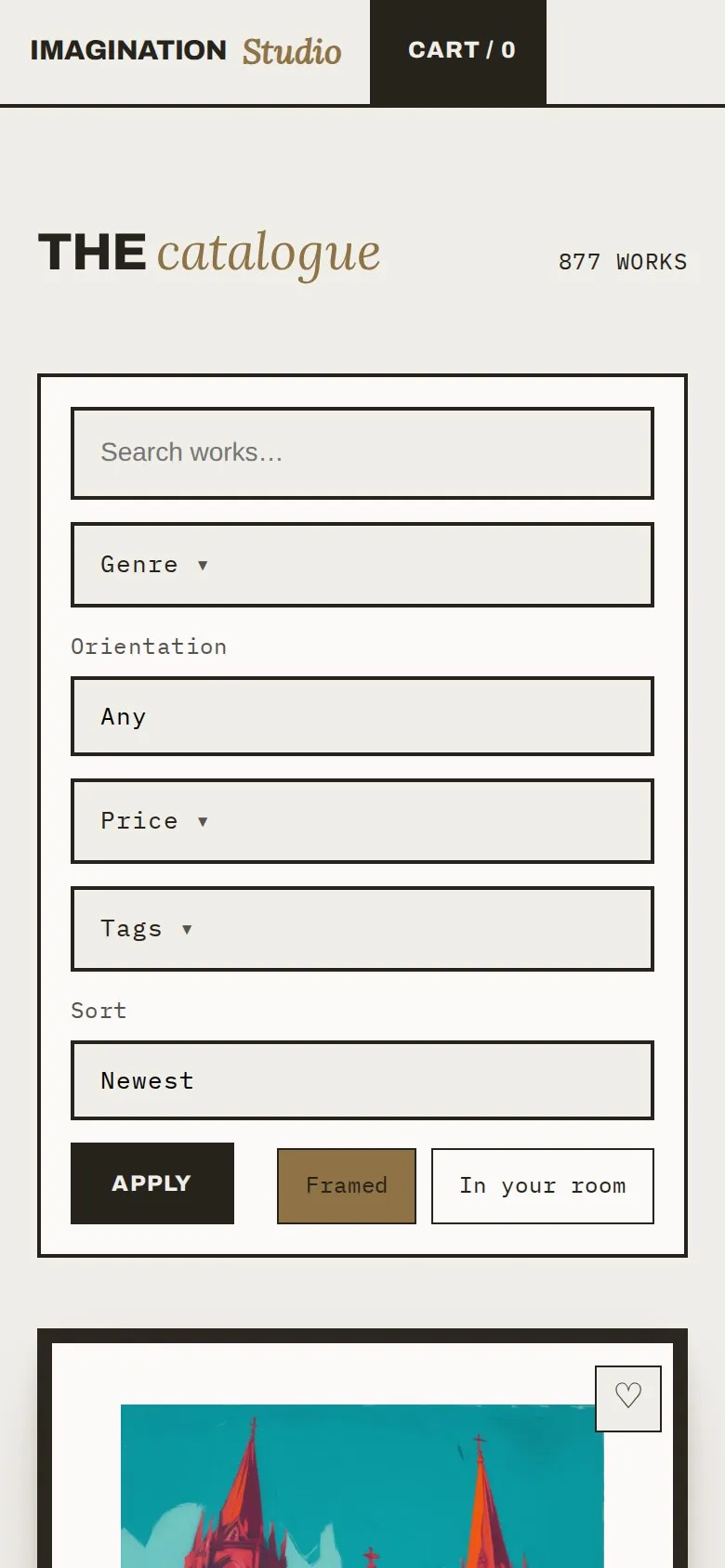Toggle the In your room preview

543,1186
